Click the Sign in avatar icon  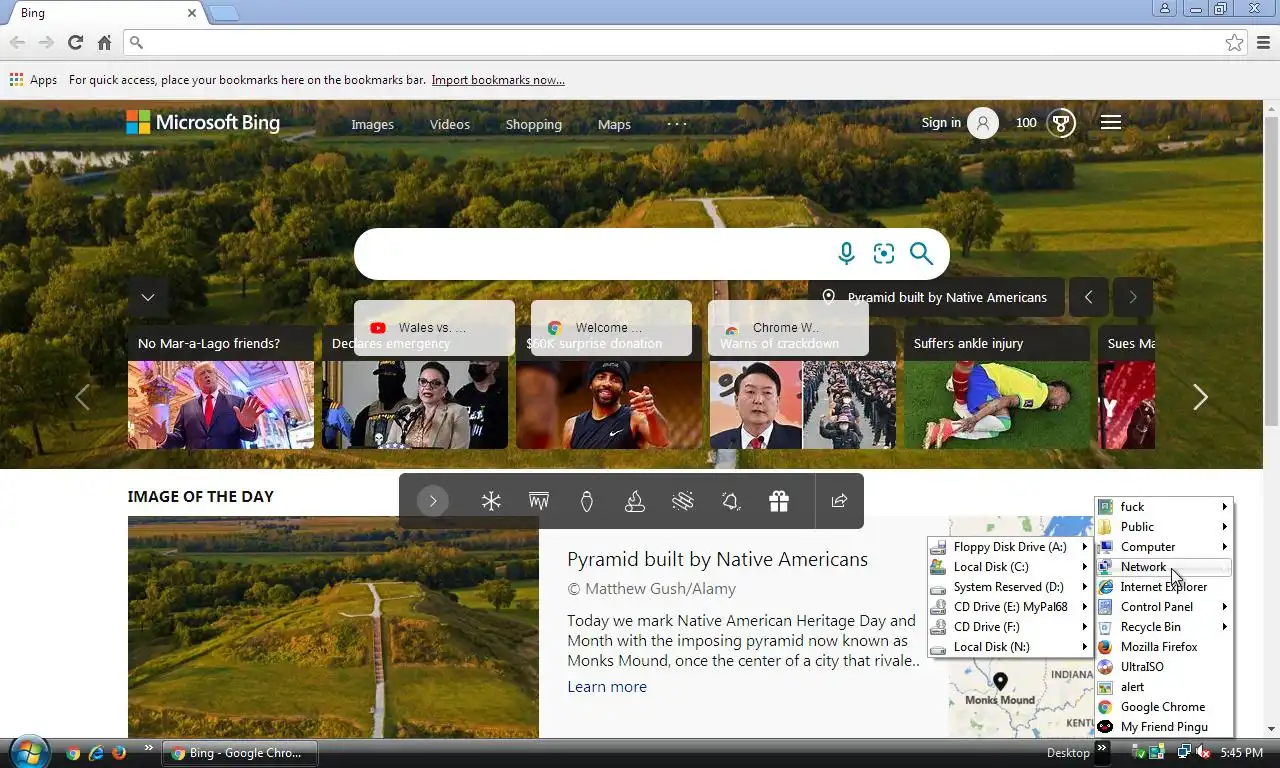(x=983, y=123)
